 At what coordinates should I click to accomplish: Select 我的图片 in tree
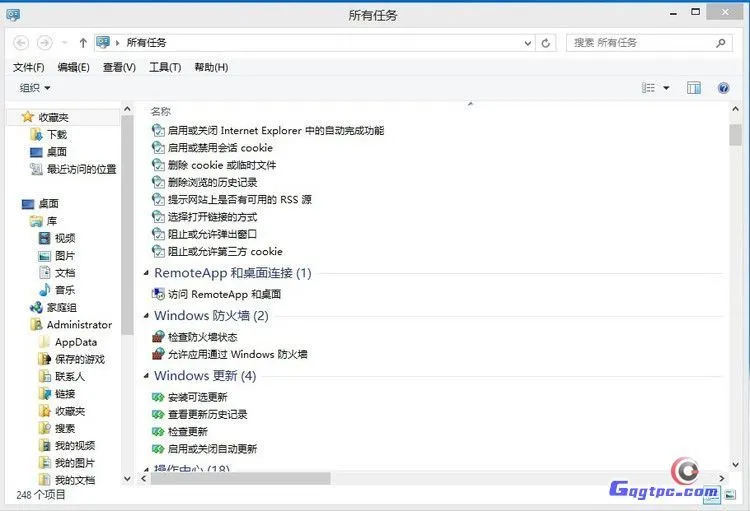click(75, 463)
